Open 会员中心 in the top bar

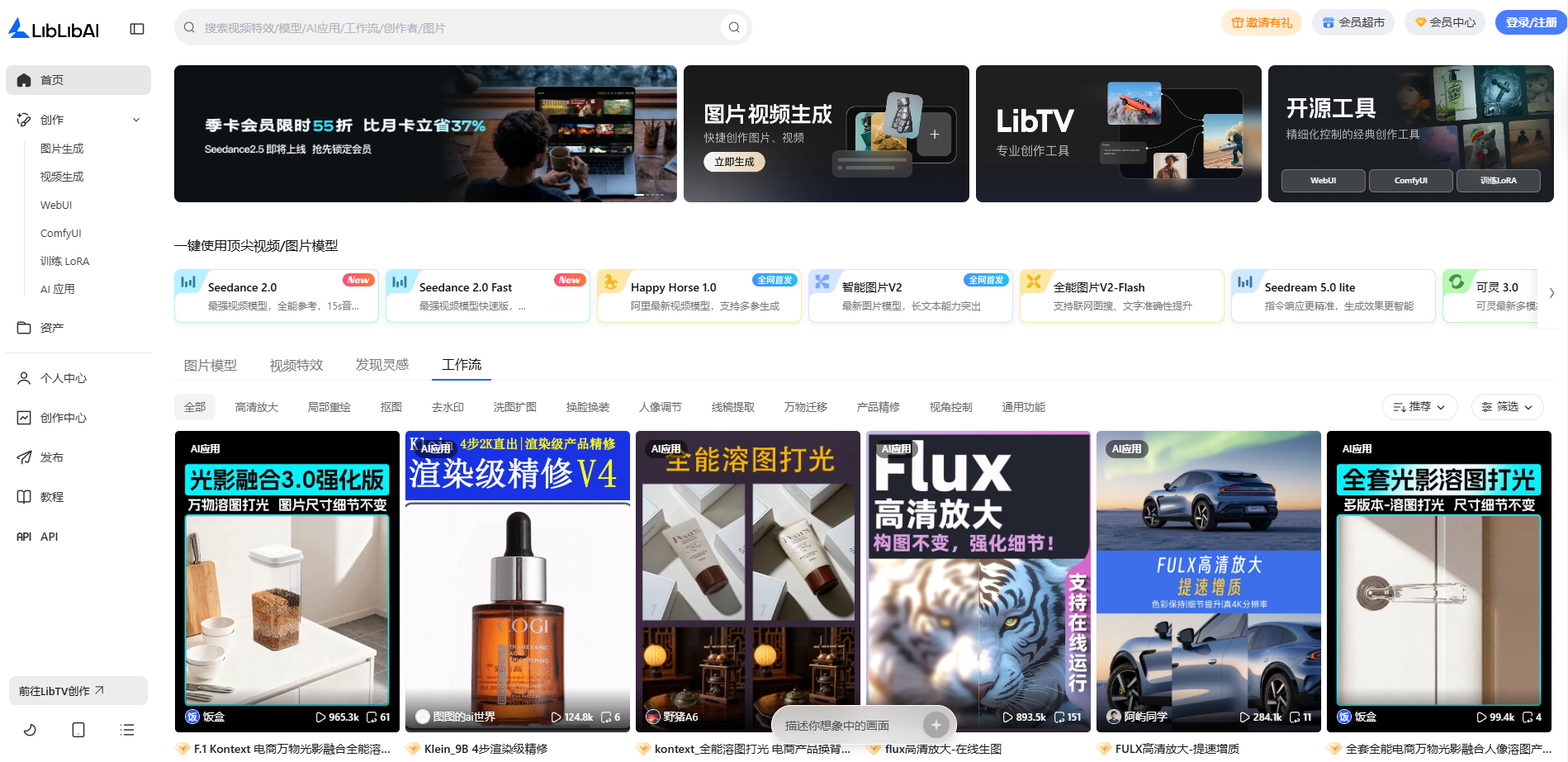point(1445,22)
